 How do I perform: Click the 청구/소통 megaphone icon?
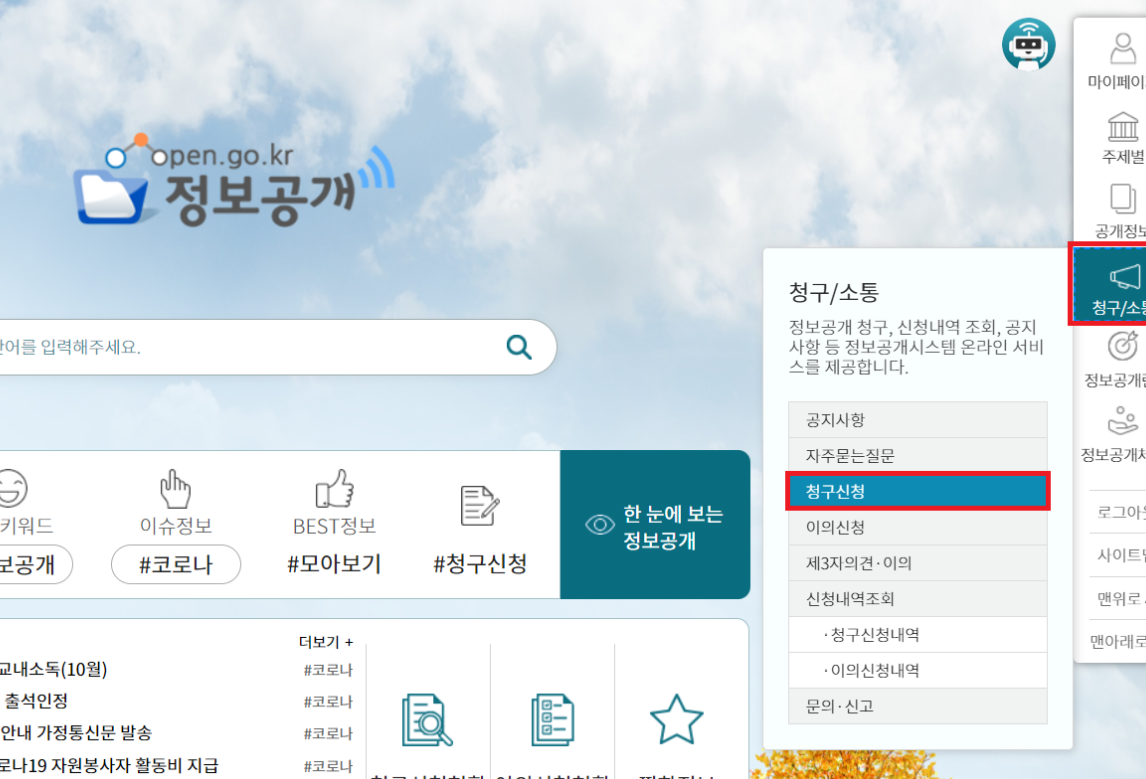pos(1123,278)
